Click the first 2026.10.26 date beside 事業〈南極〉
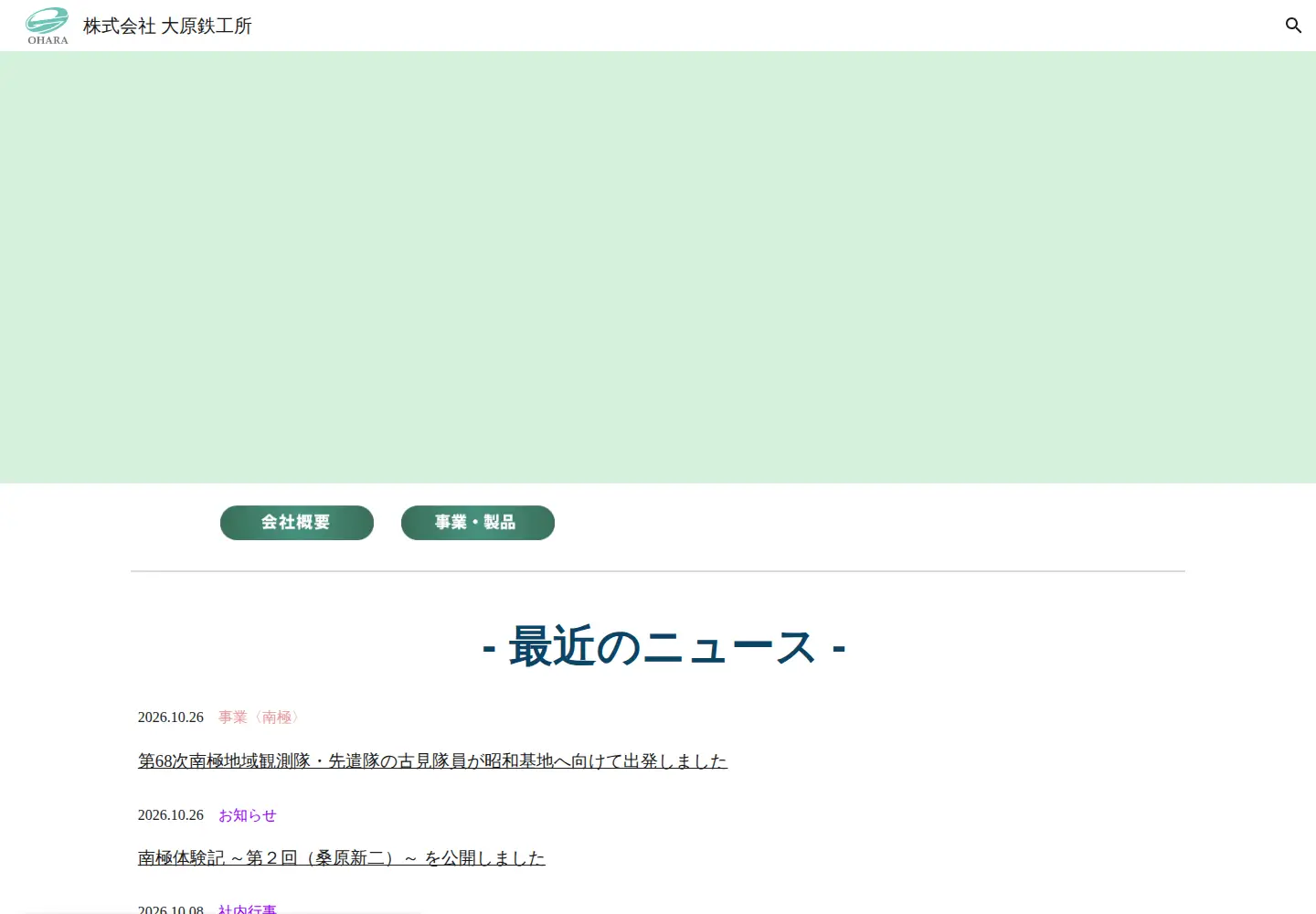1316x914 pixels. click(x=171, y=717)
